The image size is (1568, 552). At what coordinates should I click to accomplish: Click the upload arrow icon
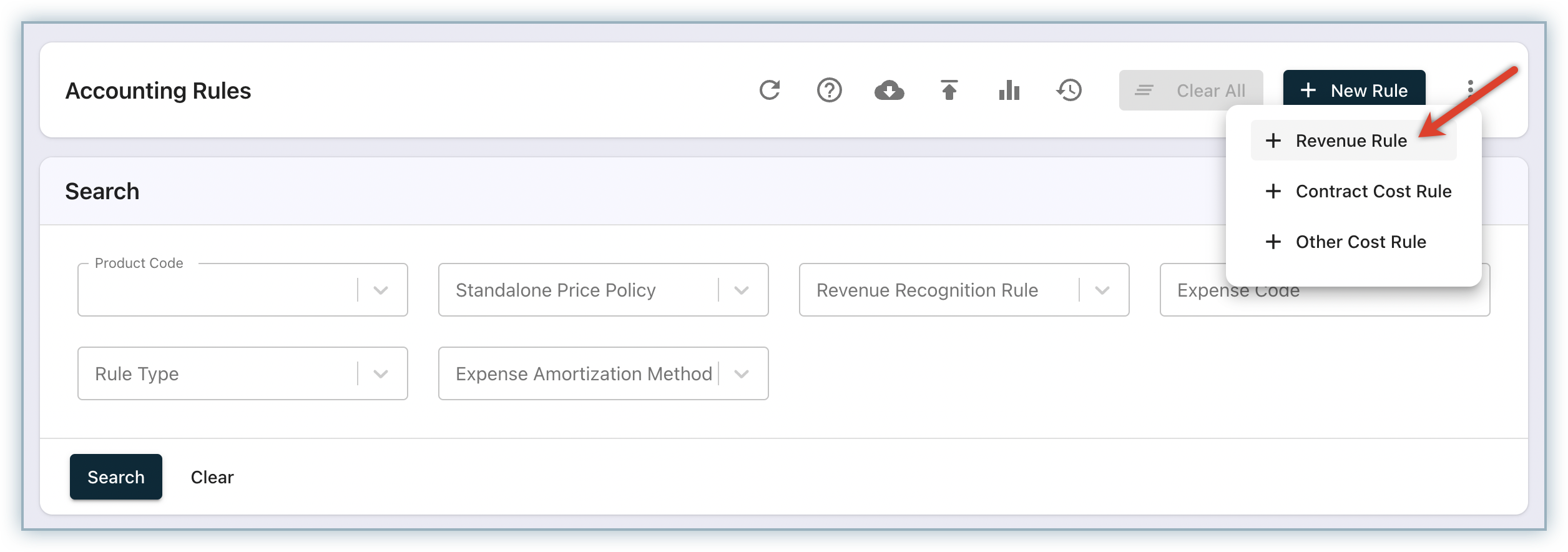949,91
